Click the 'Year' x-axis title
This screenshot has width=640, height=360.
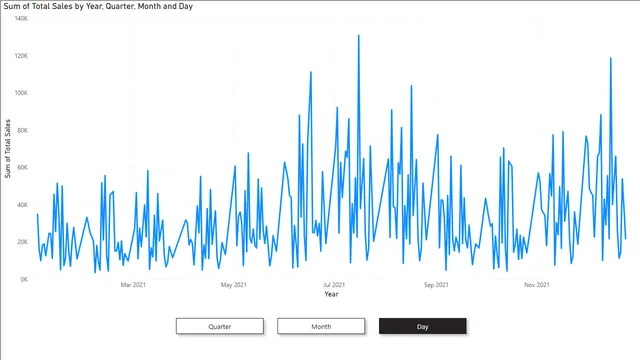click(x=331, y=294)
